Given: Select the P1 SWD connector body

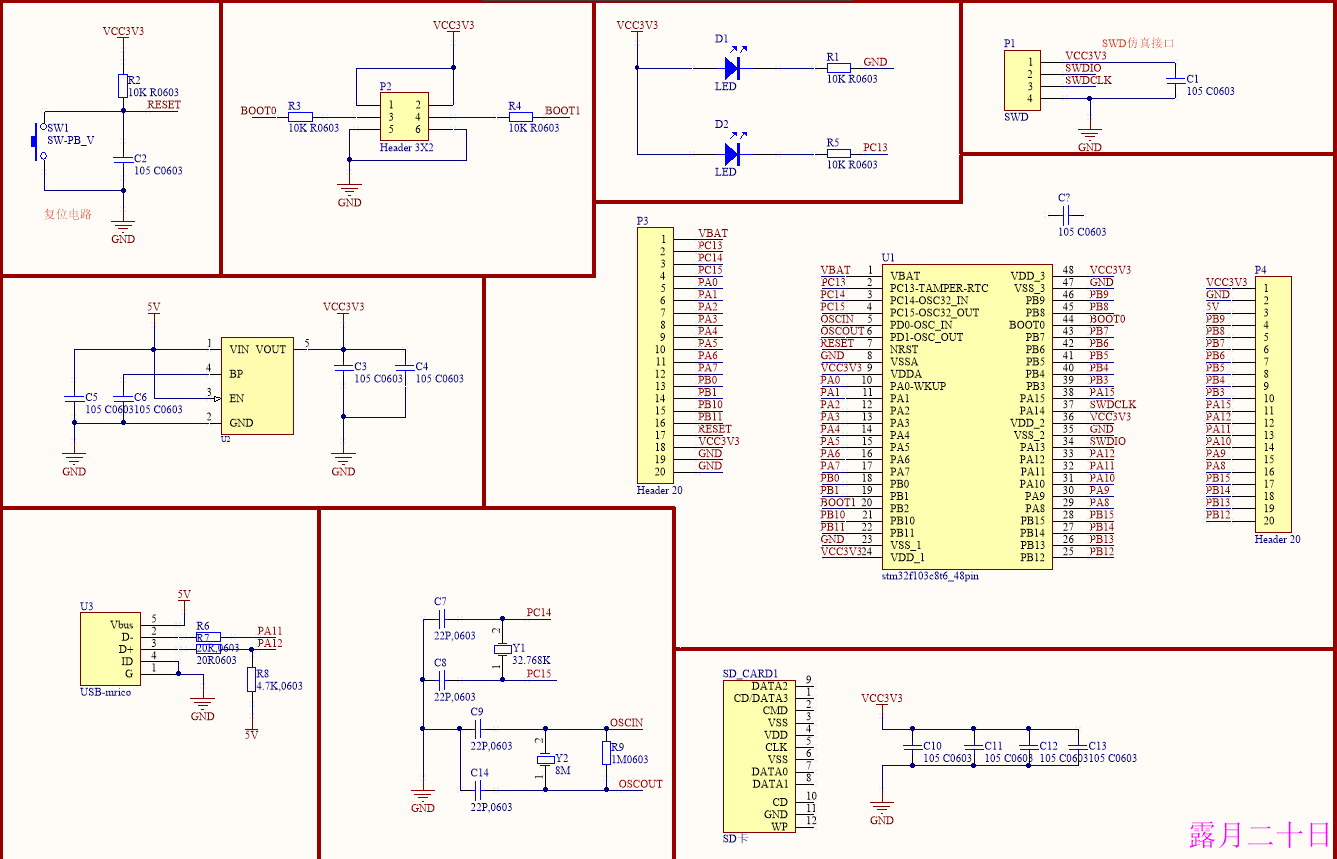Looking at the screenshot, I should (1022, 80).
